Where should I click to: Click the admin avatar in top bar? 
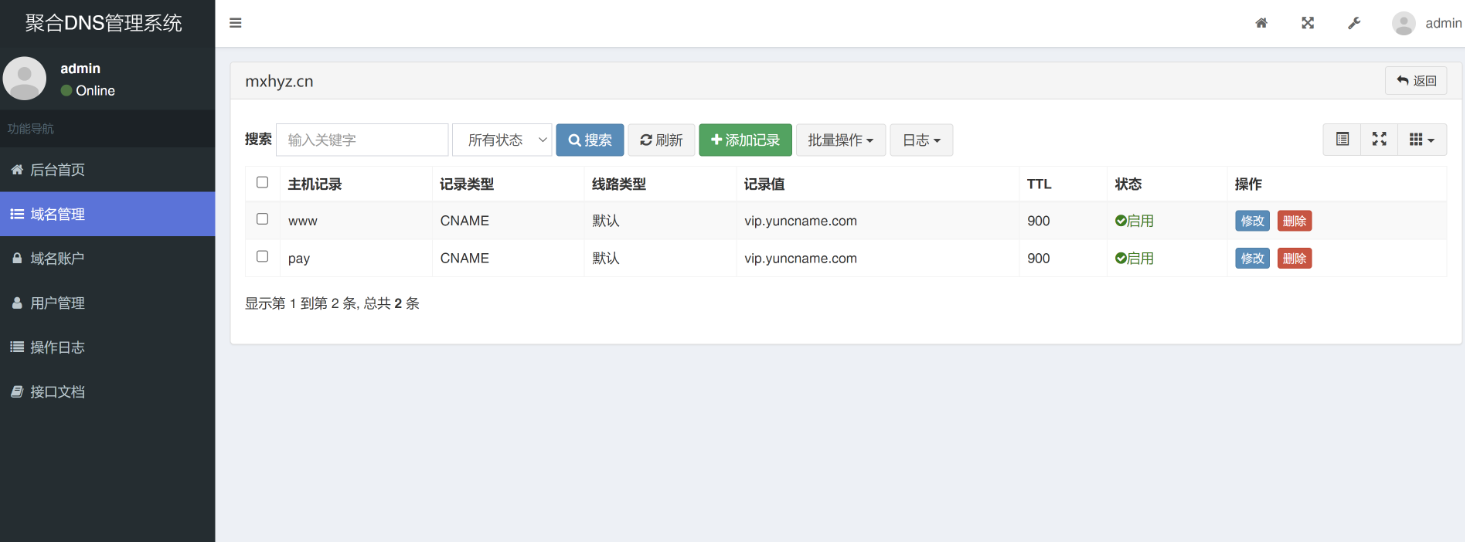(1404, 23)
